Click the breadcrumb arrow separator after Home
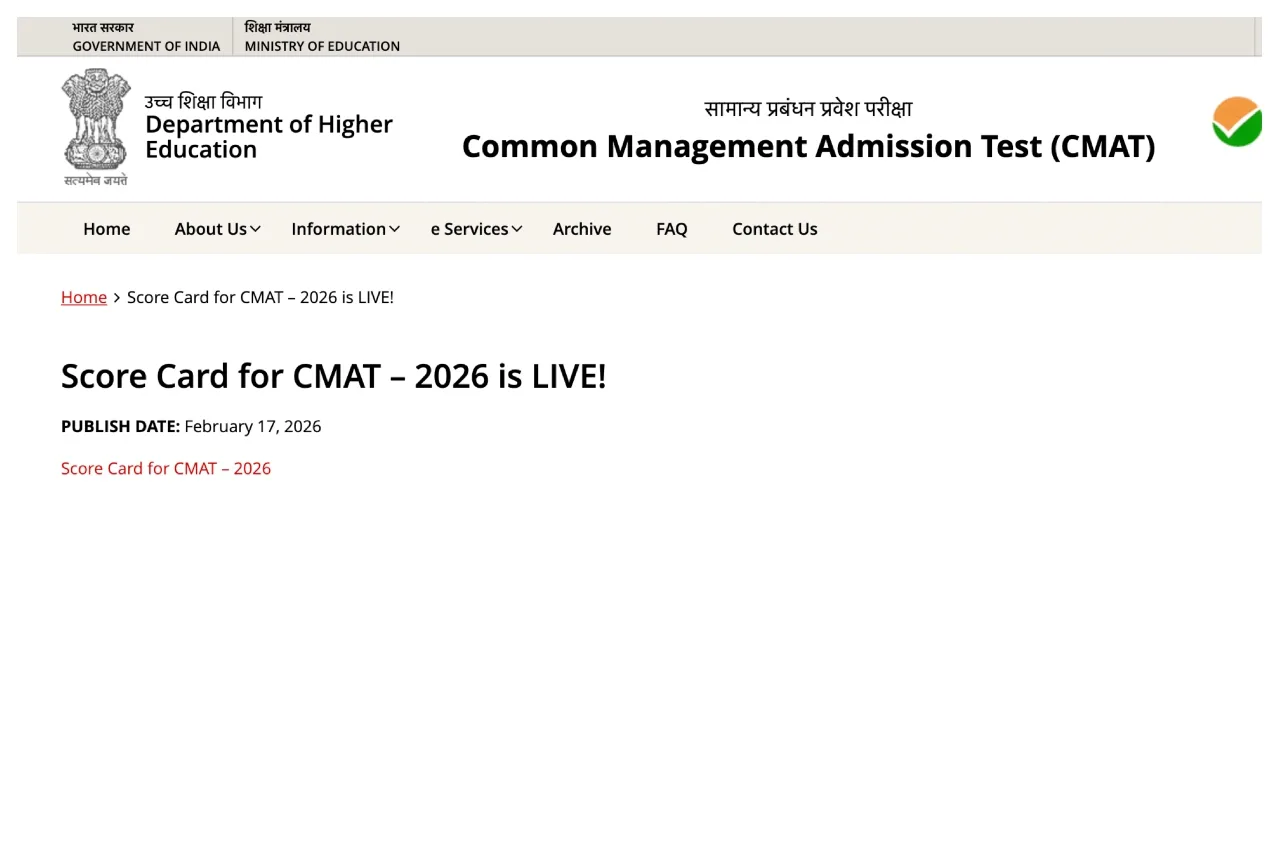 [x=117, y=297]
